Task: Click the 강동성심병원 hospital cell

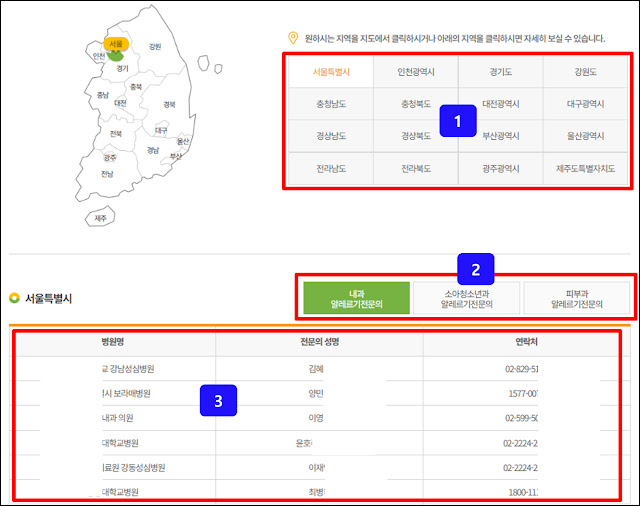Action: [x=134, y=468]
